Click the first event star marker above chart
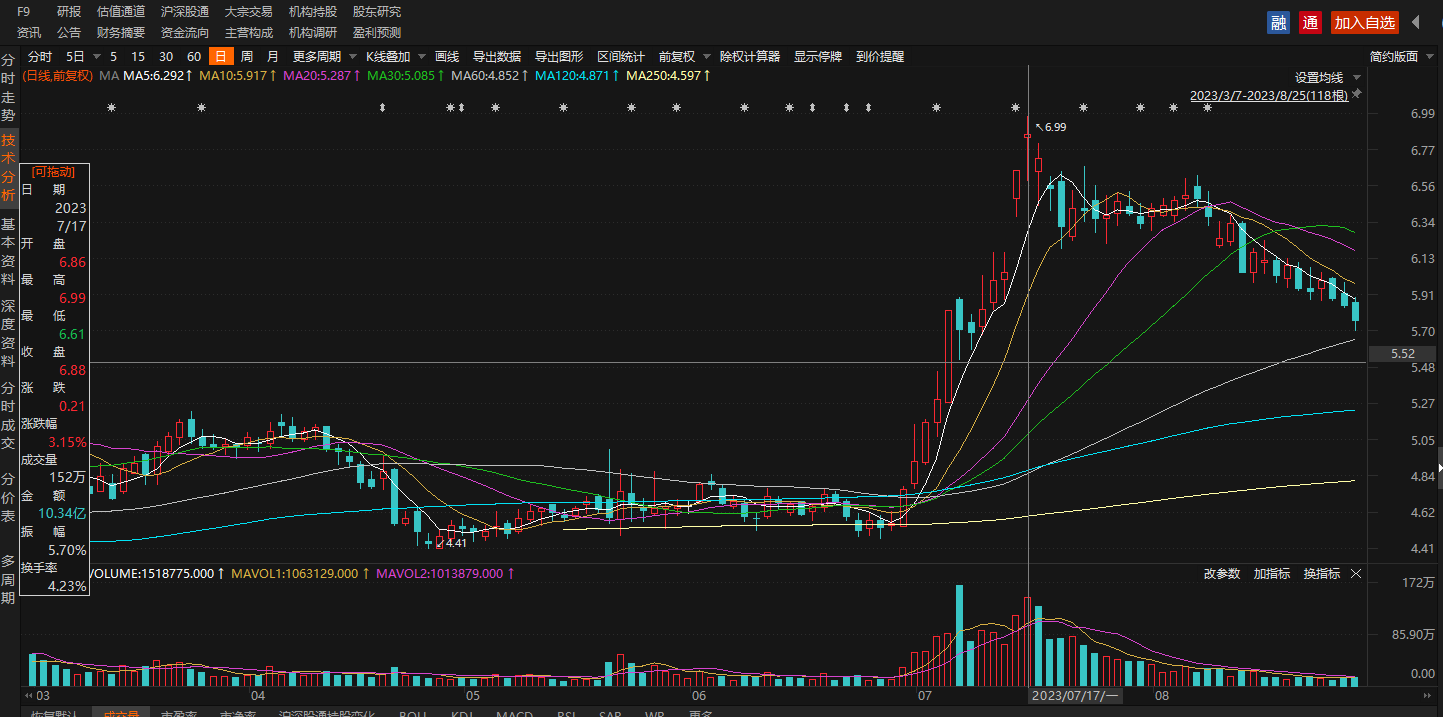 tap(112, 108)
